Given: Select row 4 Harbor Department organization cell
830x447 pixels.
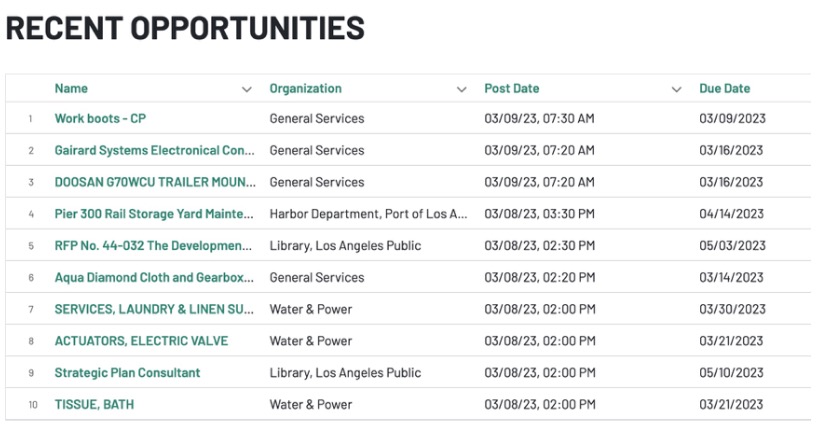Looking at the screenshot, I should [x=368, y=214].
